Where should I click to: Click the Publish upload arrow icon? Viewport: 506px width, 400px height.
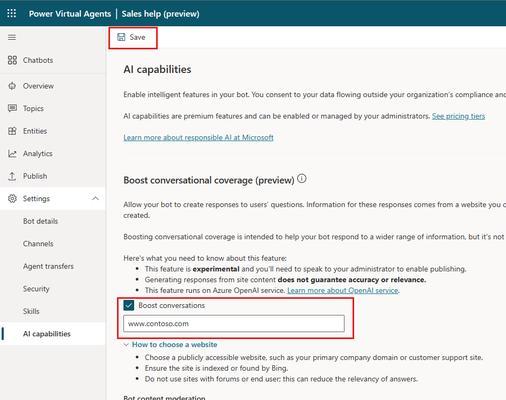point(12,176)
